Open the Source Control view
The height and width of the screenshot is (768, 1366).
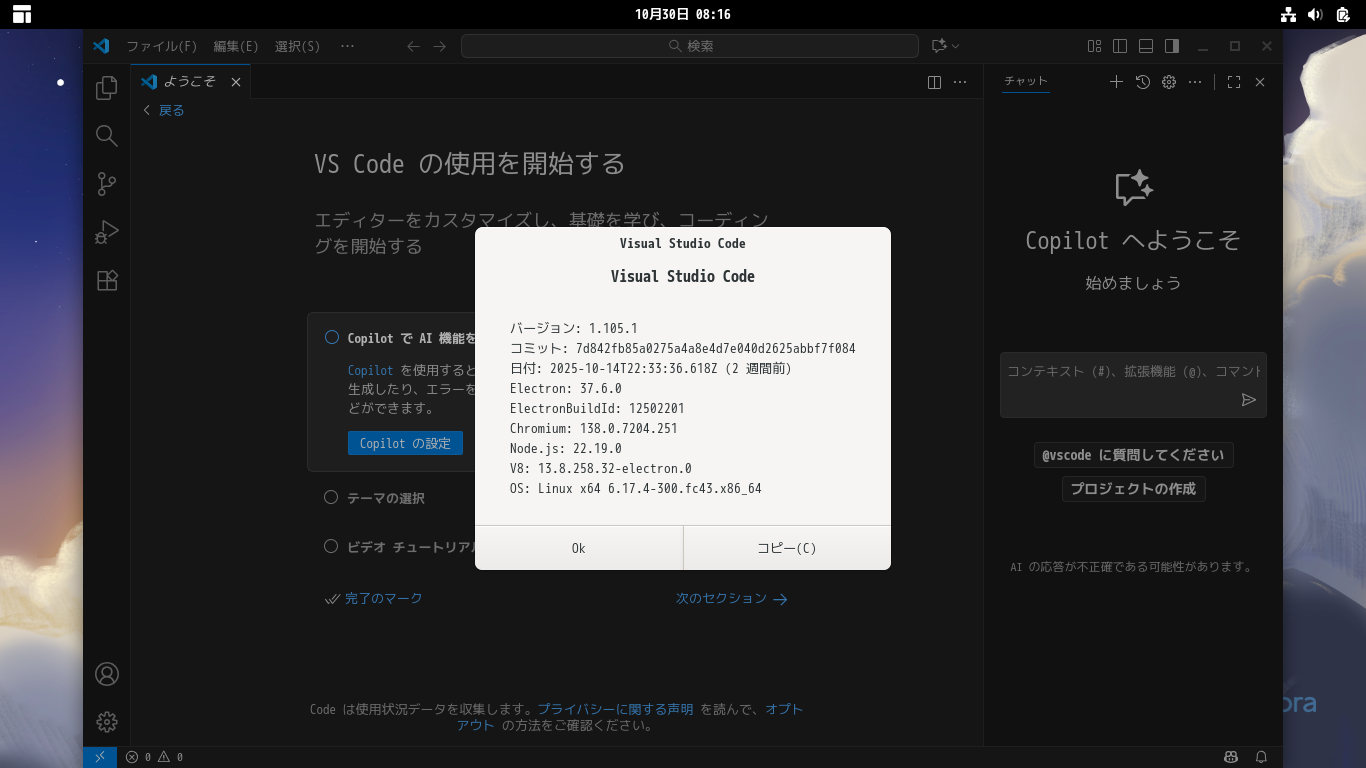point(107,184)
